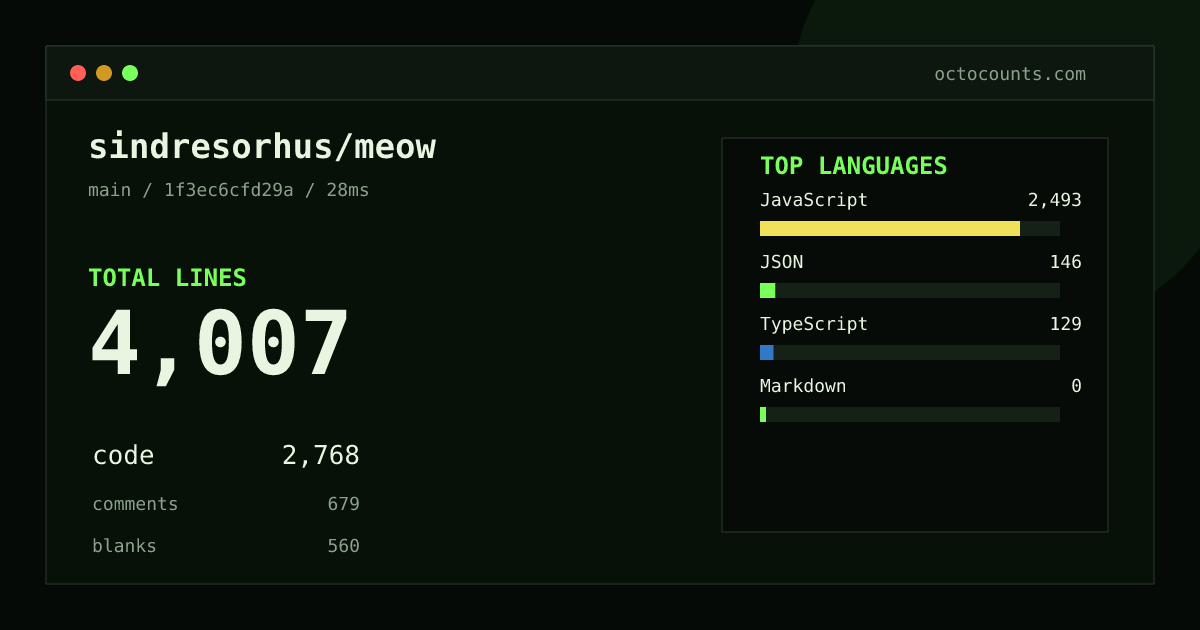Select the 4,007 total lines number

click(x=220, y=345)
